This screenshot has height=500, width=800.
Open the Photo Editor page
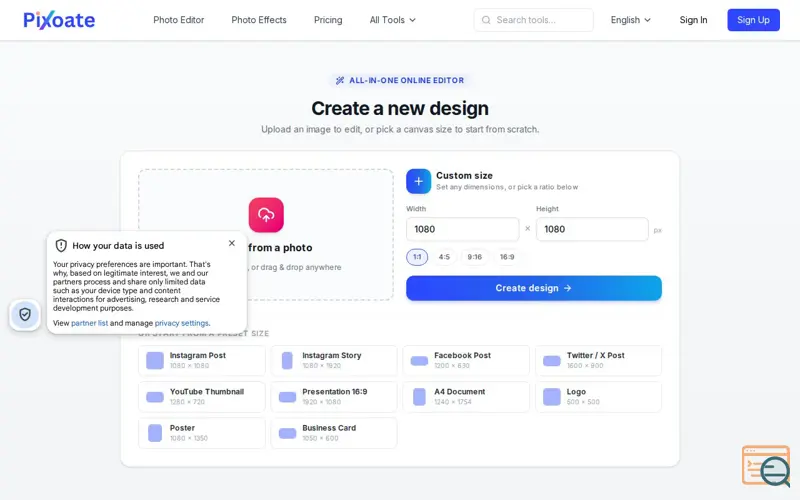coord(179,20)
